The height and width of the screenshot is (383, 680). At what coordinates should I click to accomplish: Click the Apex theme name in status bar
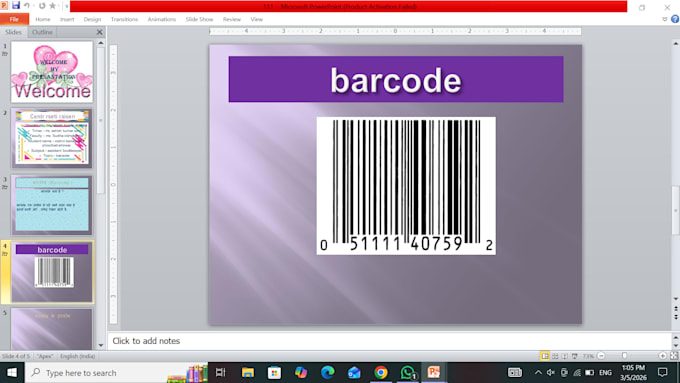click(45, 356)
